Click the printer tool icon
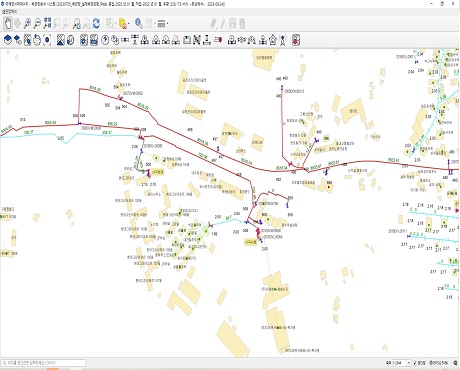Viewport: 460px width, 370px height. (x=37, y=40)
